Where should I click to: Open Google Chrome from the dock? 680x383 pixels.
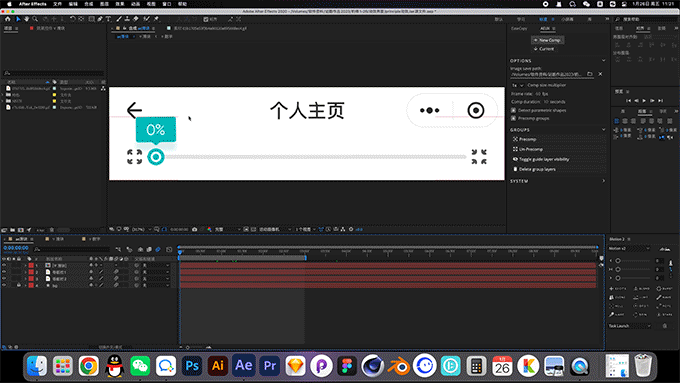(x=88, y=366)
